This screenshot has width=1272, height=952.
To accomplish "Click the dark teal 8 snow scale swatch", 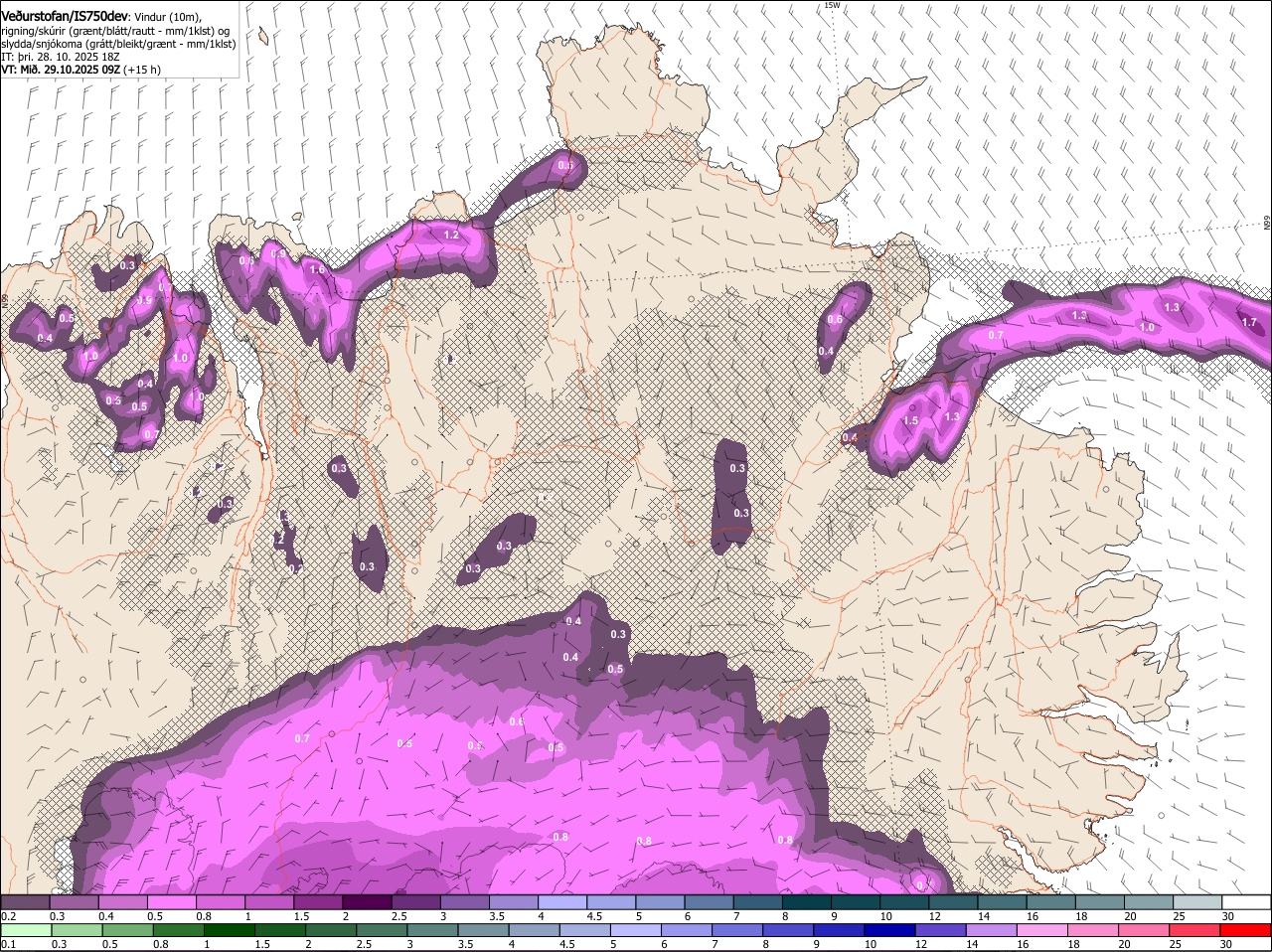I will coord(805,901).
